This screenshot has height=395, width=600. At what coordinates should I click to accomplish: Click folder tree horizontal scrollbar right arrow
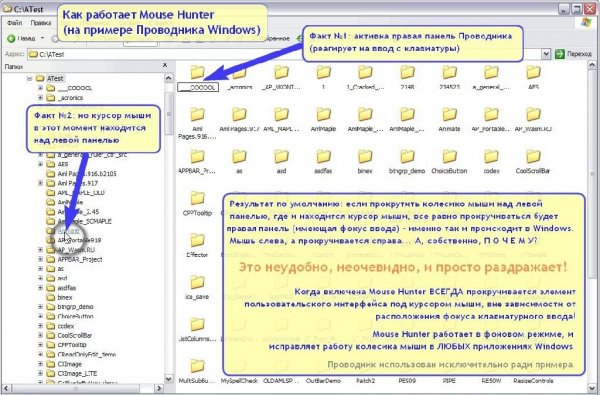pos(160,388)
